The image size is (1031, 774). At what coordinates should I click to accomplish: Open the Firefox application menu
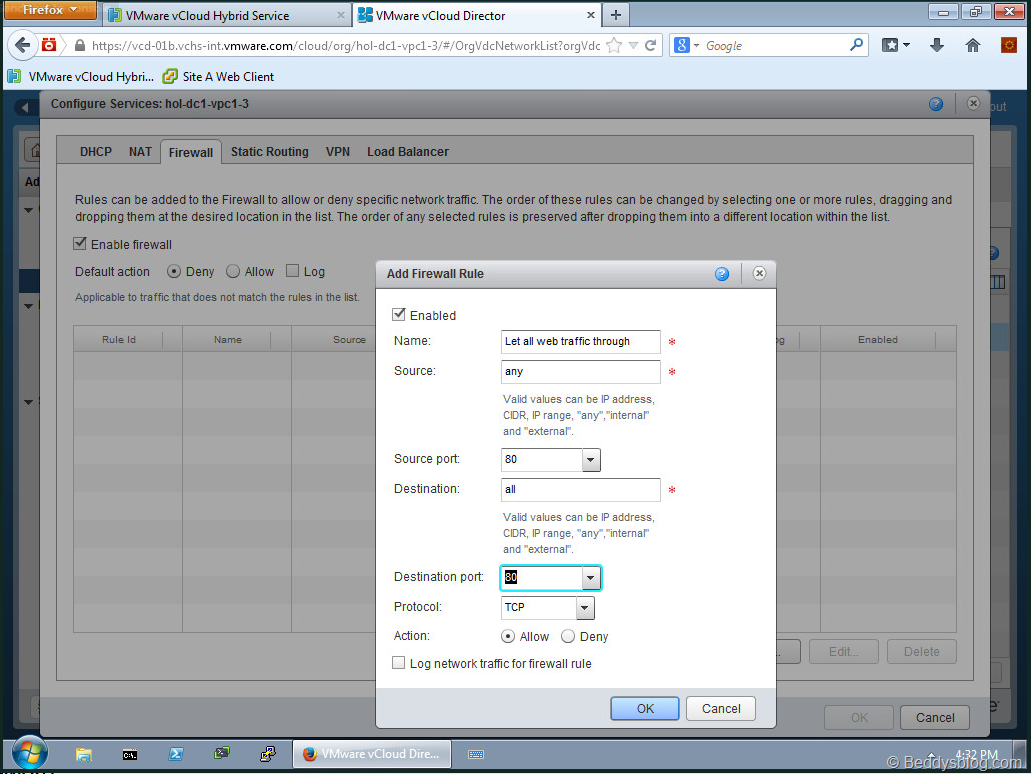tap(50, 10)
